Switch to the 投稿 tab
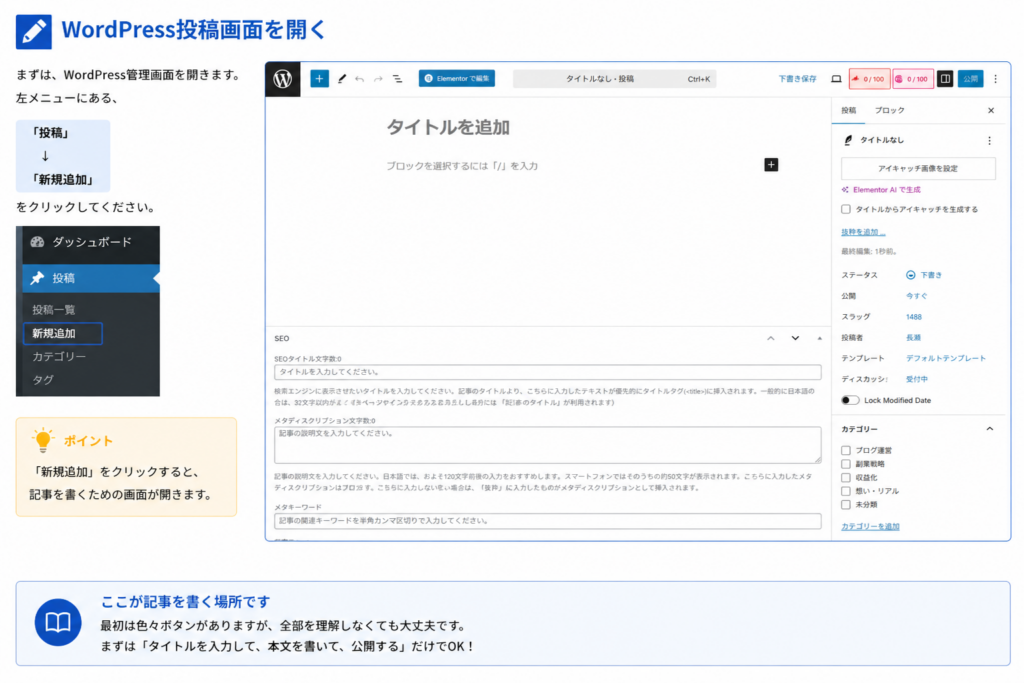The height and width of the screenshot is (683, 1024). 848,110
